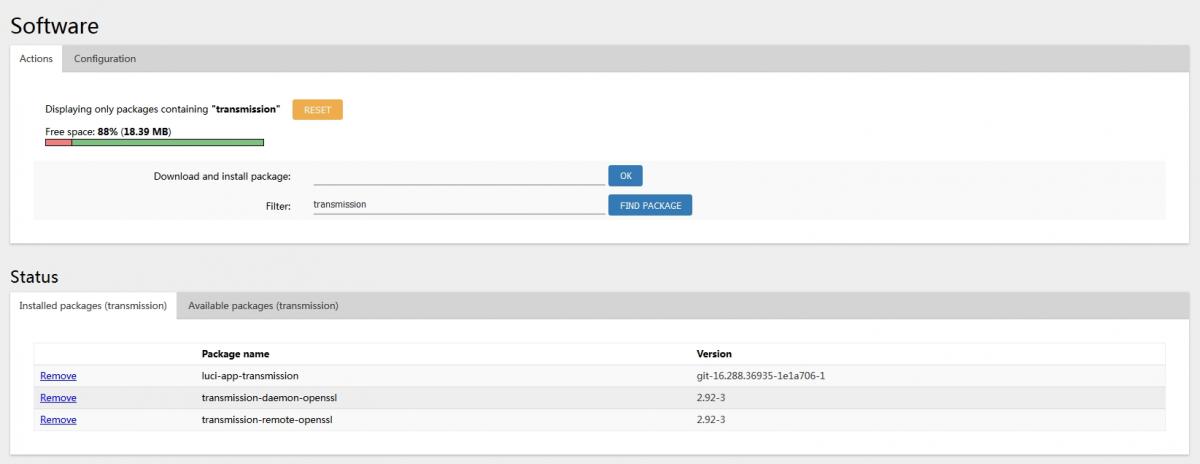Viewport: 1200px width, 464px height.
Task: Click the orange RESET button
Action: [317, 110]
